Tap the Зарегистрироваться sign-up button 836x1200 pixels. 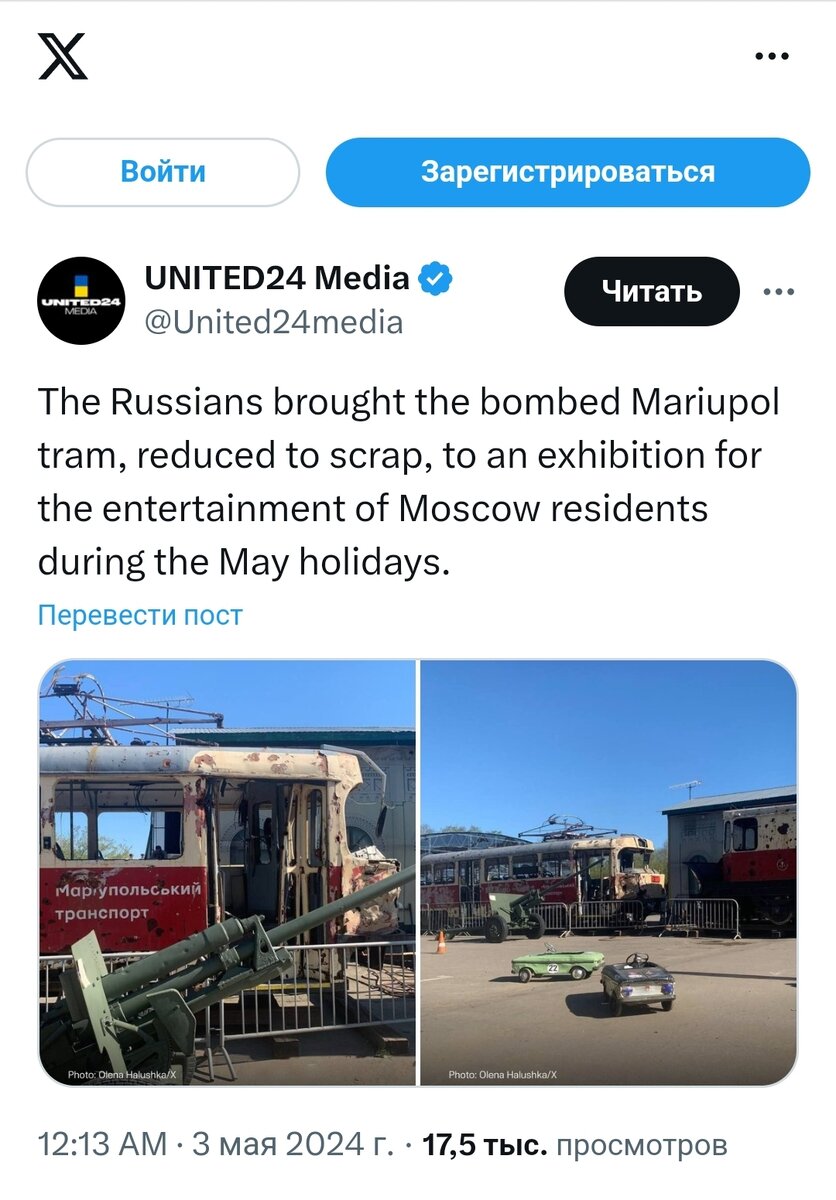[568, 172]
